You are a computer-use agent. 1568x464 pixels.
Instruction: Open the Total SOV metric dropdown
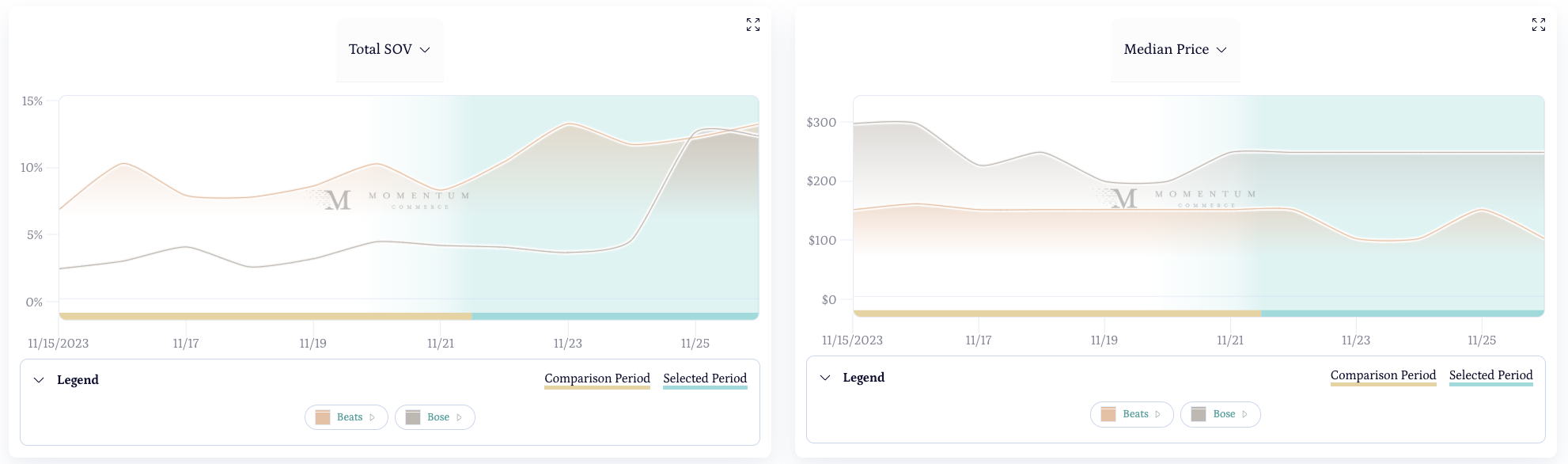[389, 49]
